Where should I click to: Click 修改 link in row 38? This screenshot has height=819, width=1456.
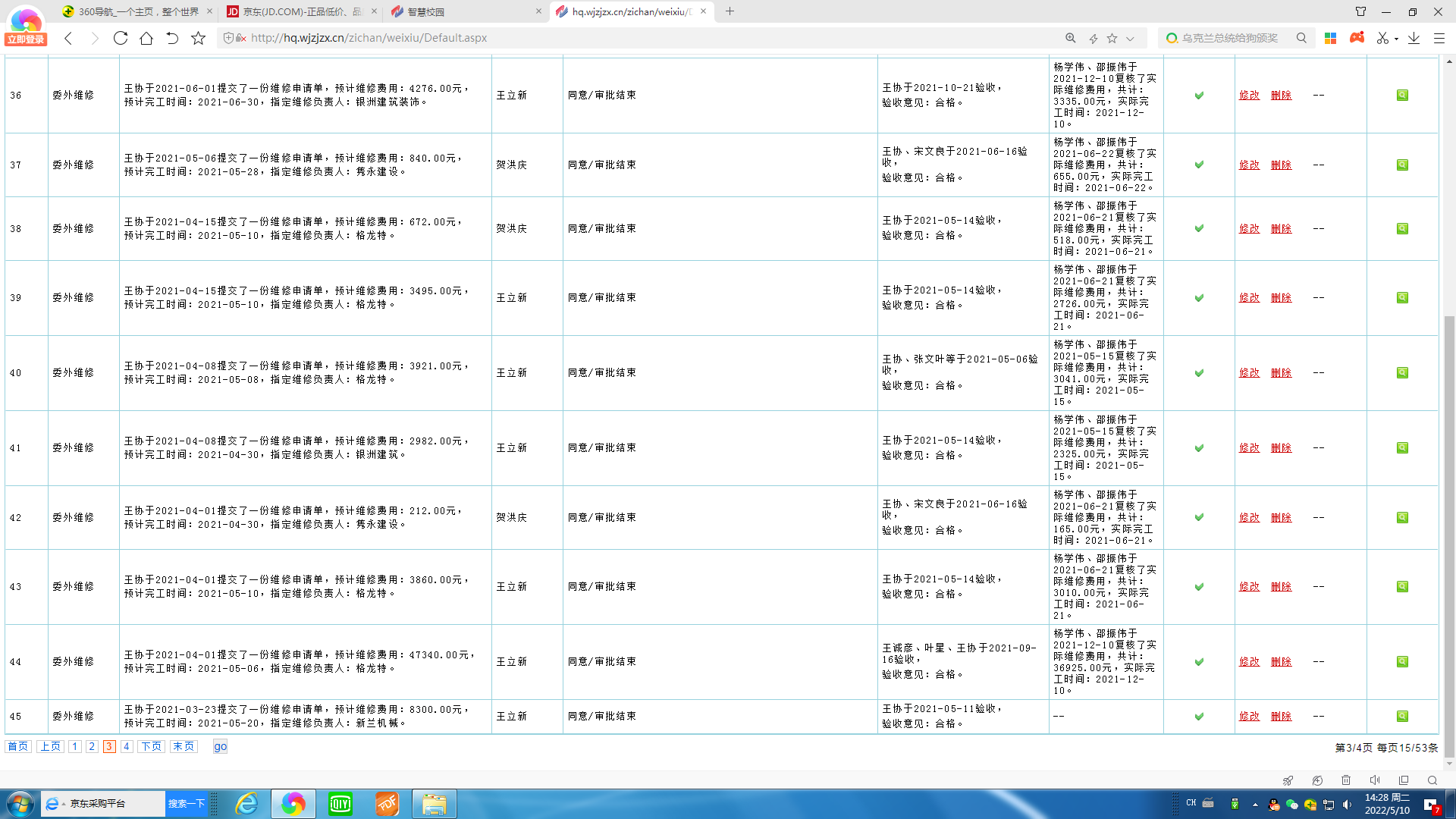[x=1249, y=228]
